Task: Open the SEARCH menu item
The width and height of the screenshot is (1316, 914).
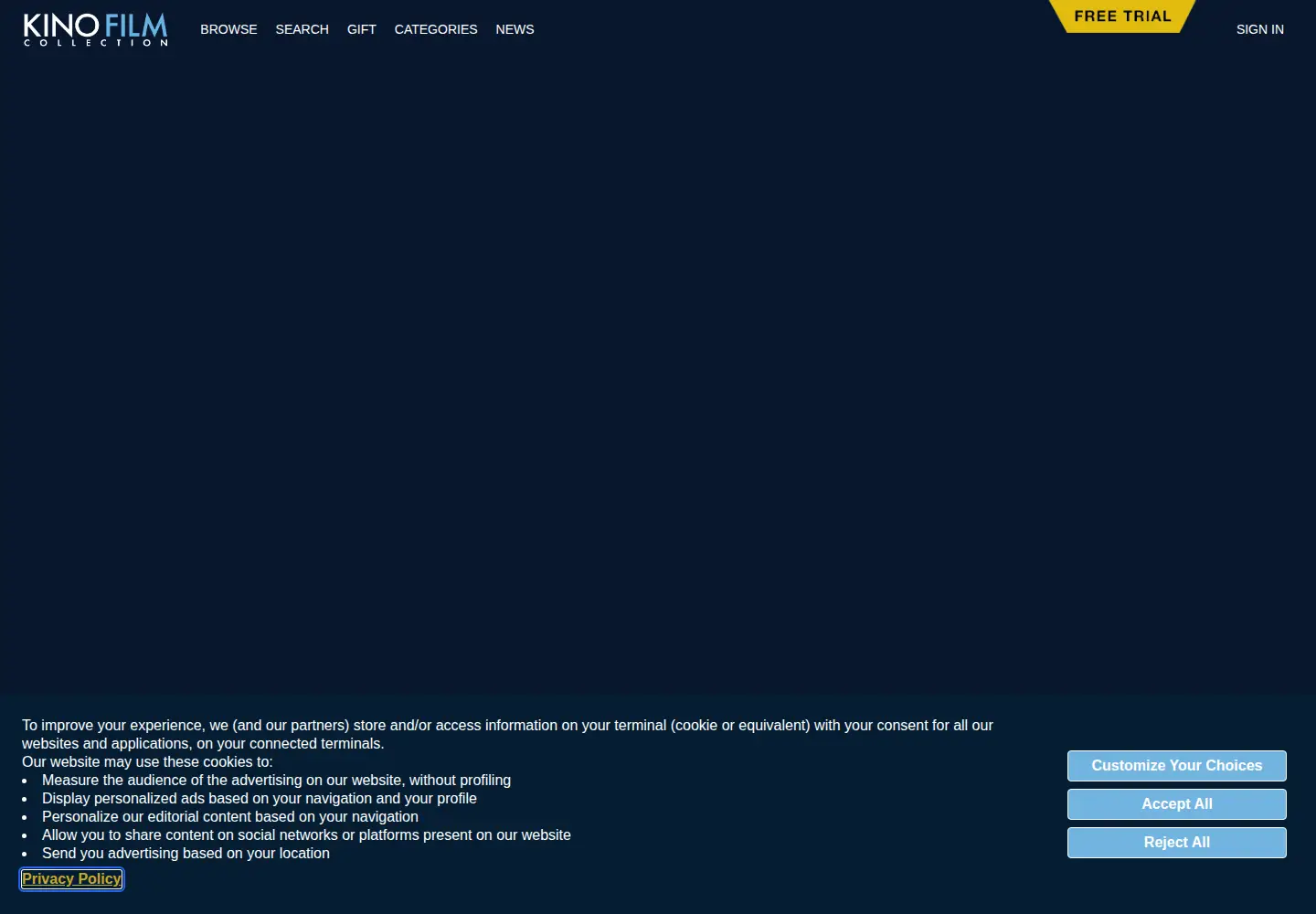Action: [302, 29]
